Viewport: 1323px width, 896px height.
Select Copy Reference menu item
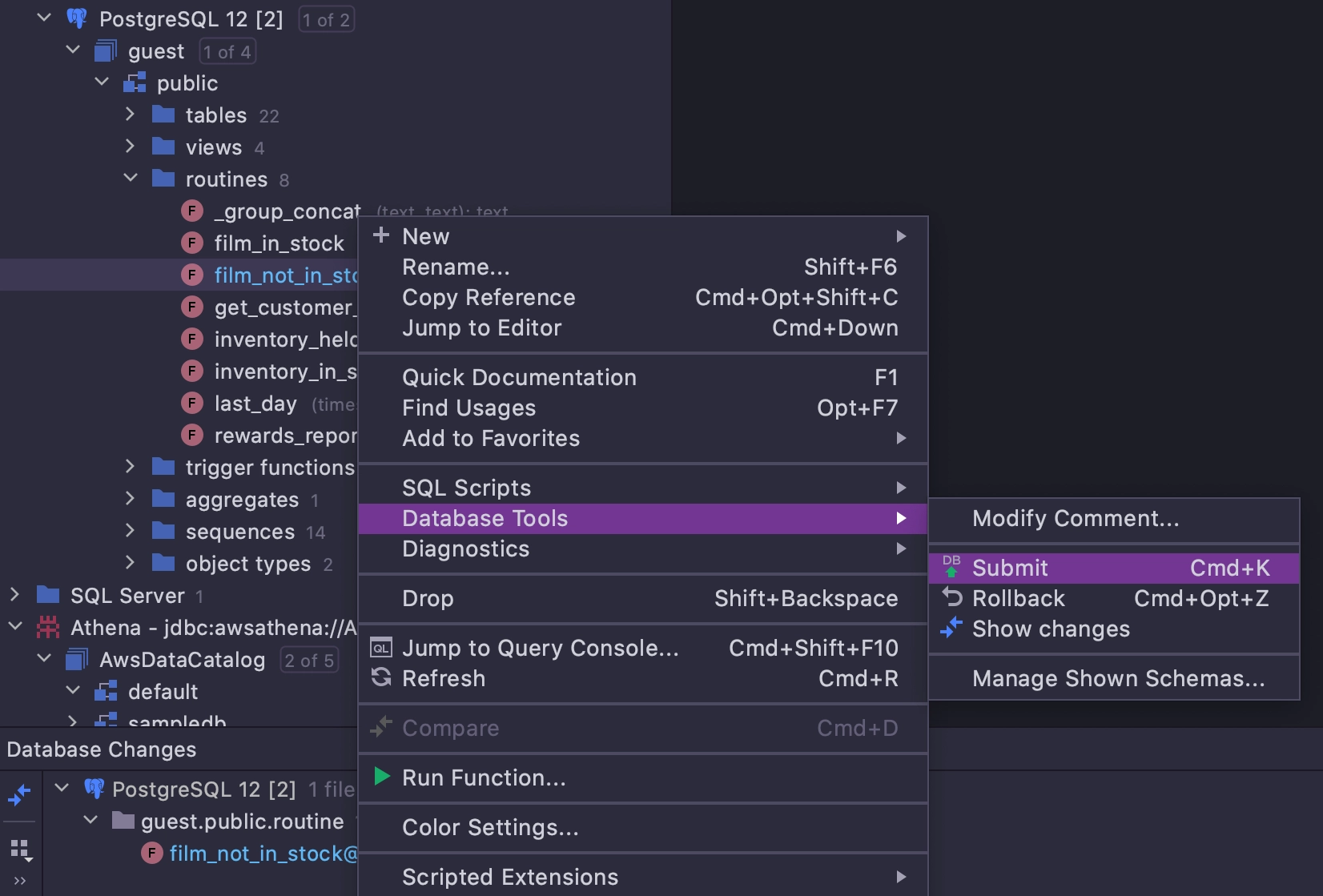coord(643,297)
